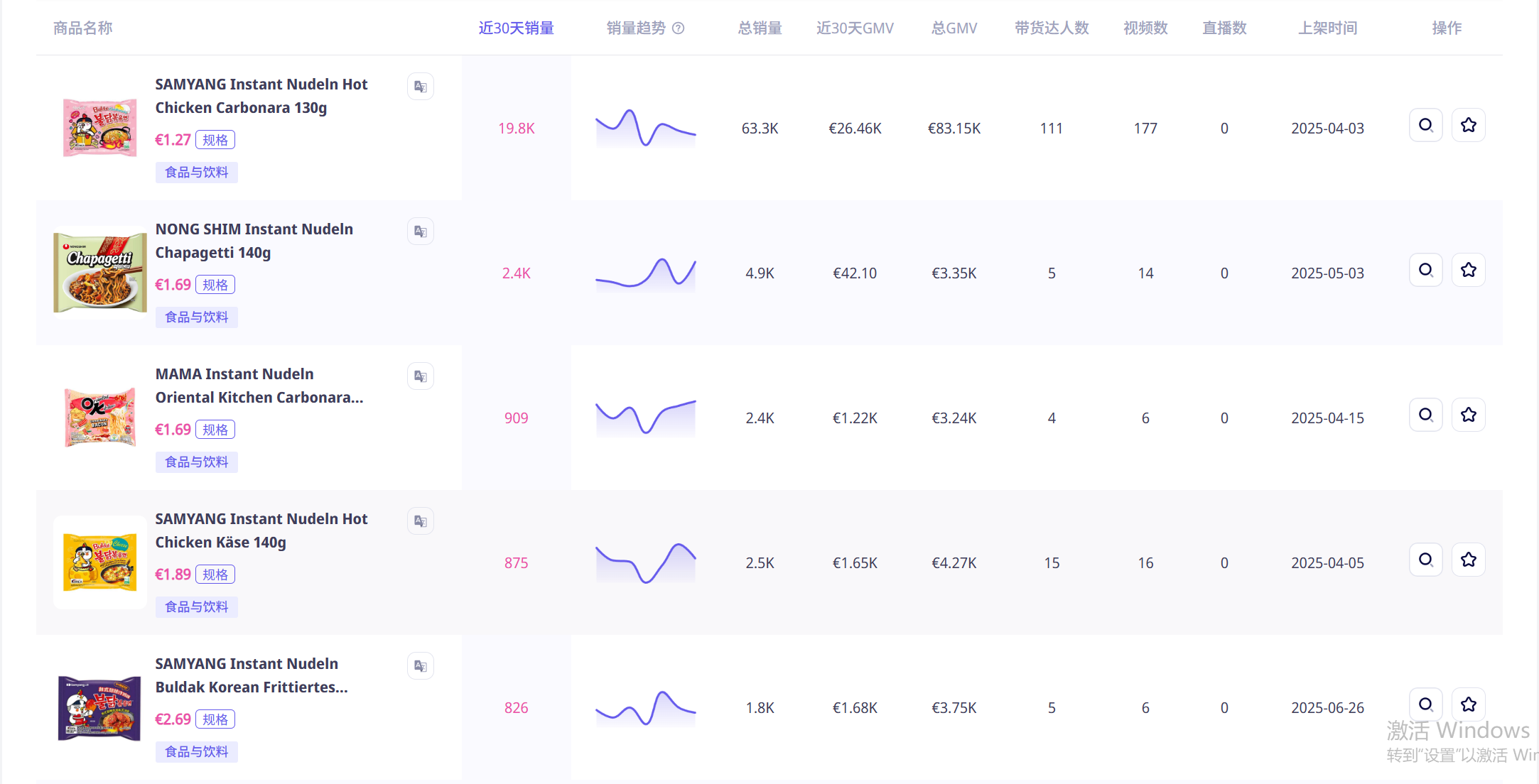Click the 19.8K sales figure link
Screen dimensions: 1539x784
pos(517,128)
